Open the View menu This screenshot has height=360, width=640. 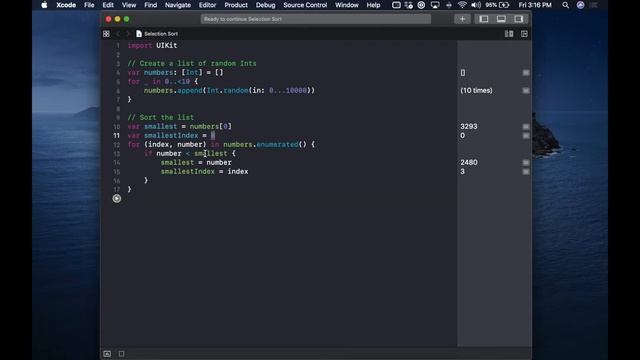pyautogui.click(x=129, y=5)
